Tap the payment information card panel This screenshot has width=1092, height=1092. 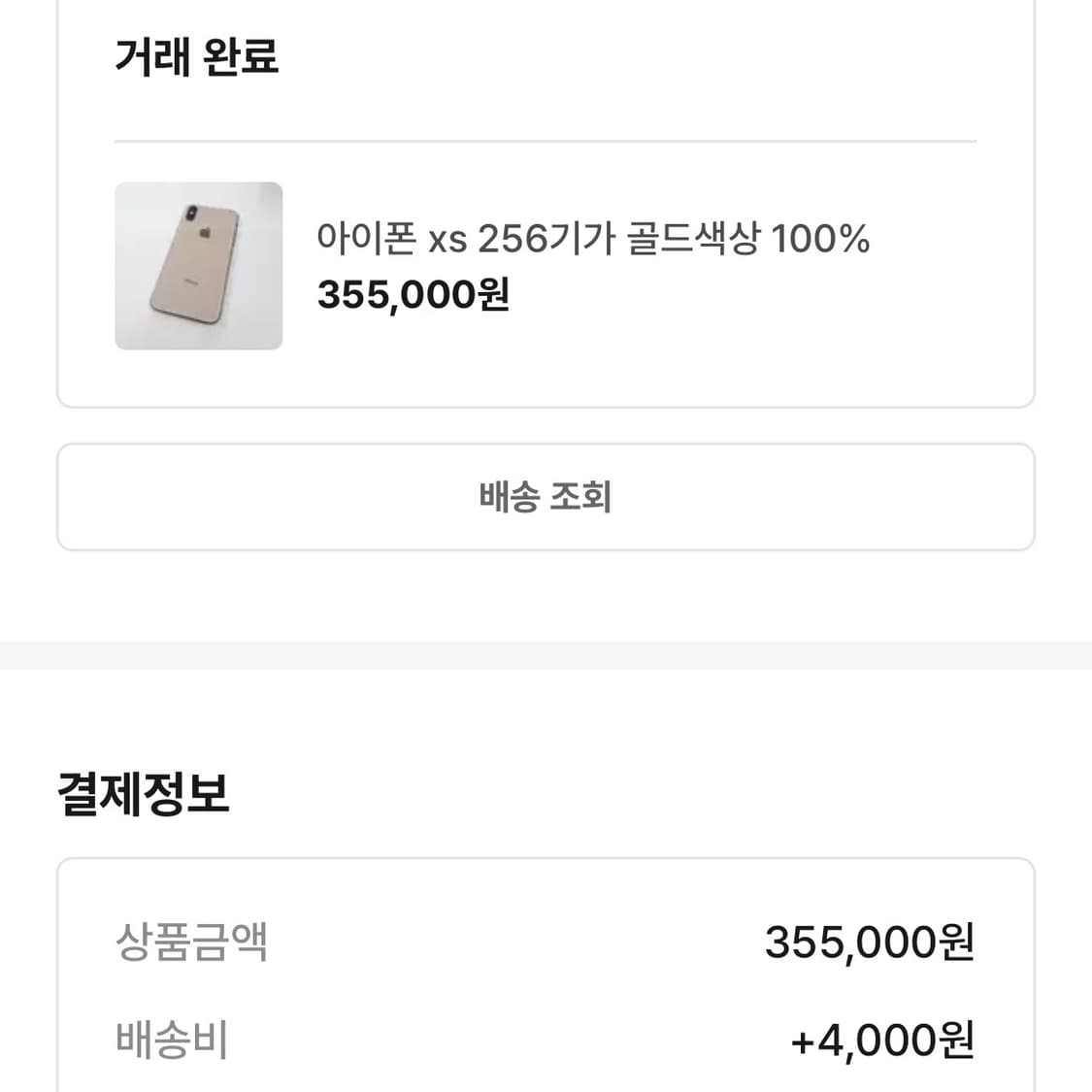[546, 971]
